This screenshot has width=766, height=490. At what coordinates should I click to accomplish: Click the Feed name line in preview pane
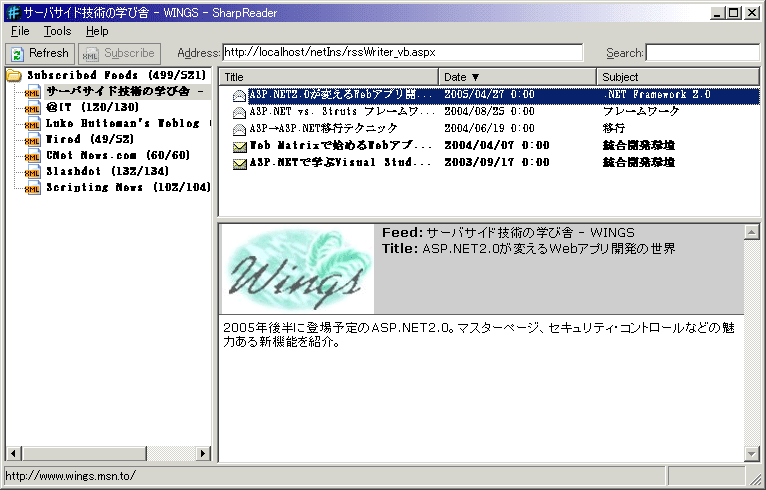click(509, 233)
